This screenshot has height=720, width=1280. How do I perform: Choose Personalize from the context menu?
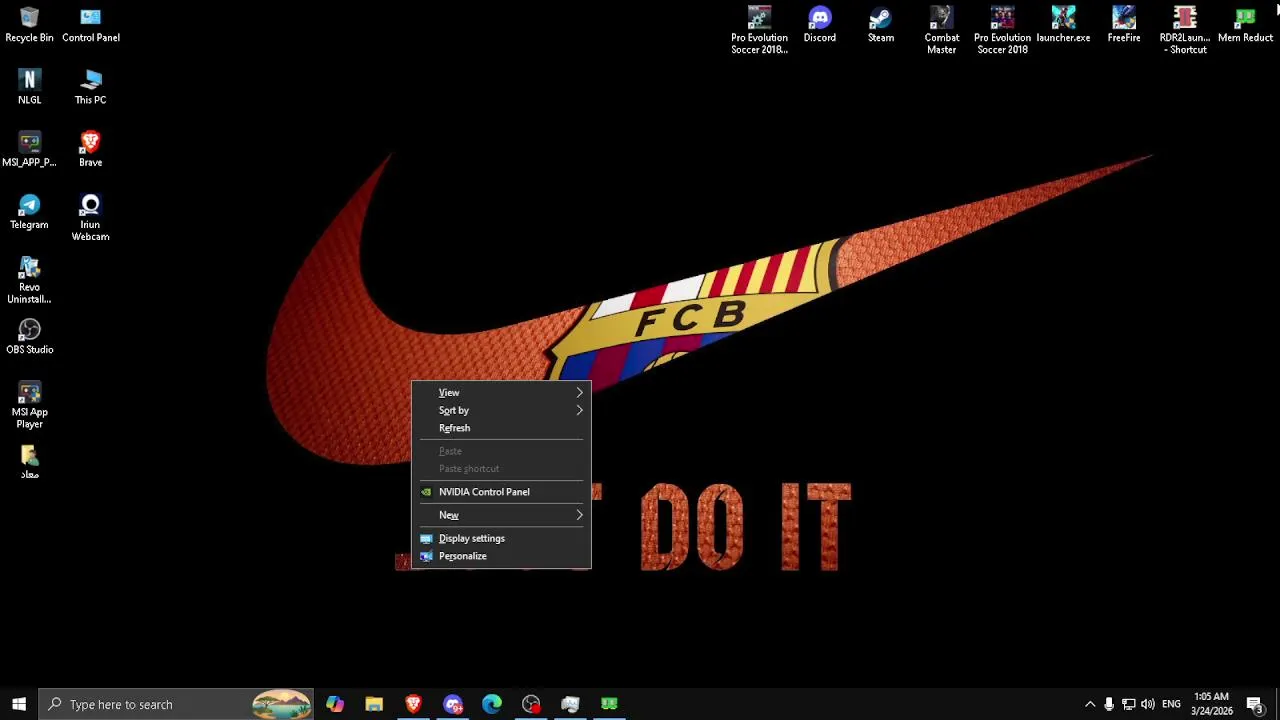(x=501, y=556)
